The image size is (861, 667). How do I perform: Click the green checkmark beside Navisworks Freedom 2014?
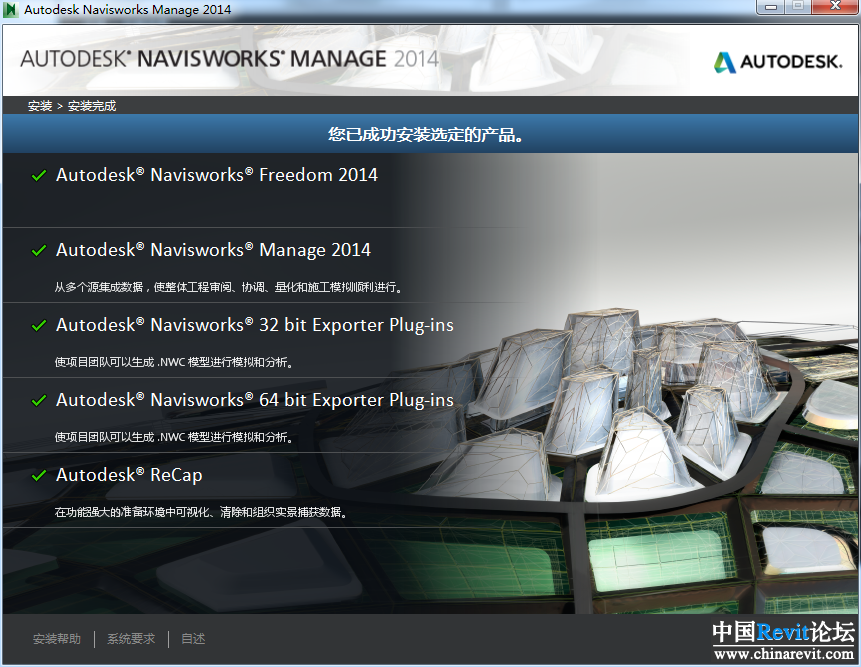39,176
